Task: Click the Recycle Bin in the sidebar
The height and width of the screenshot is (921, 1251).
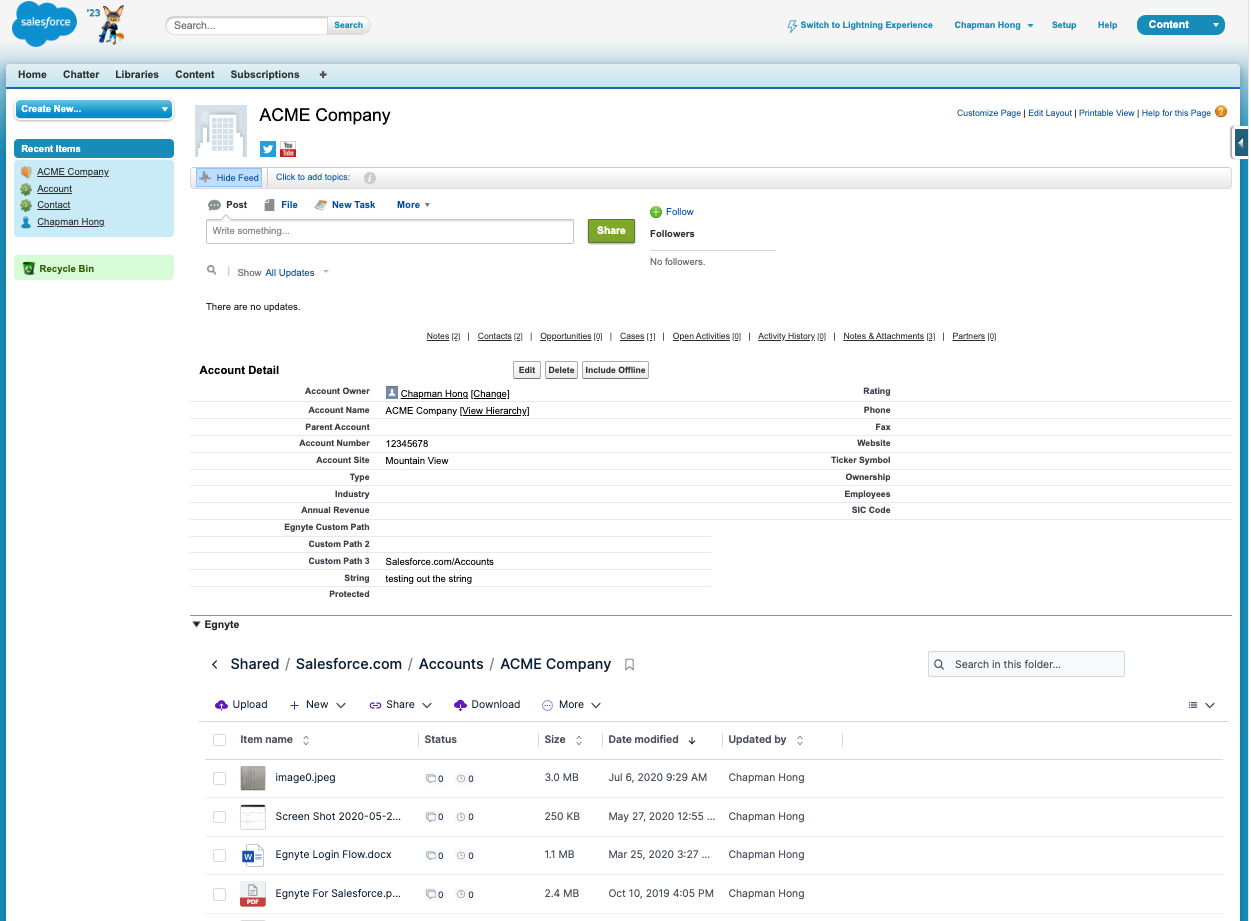Action: pos(66,269)
